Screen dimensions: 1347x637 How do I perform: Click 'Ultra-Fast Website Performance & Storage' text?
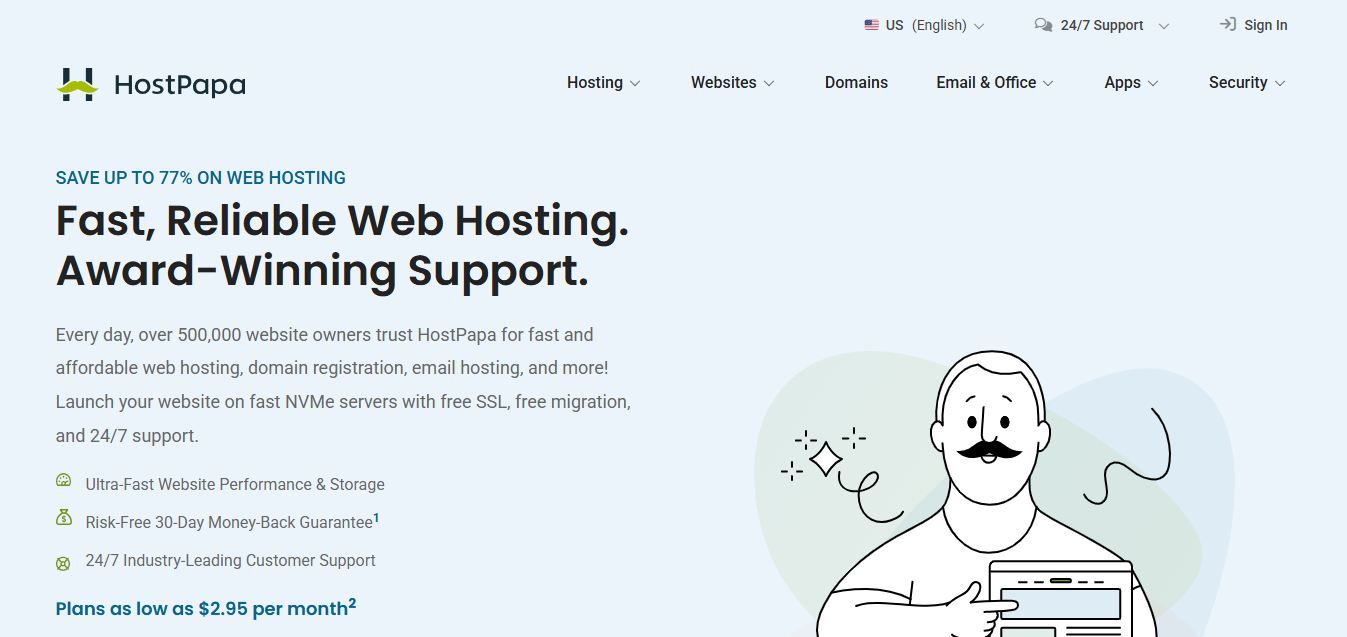point(235,484)
